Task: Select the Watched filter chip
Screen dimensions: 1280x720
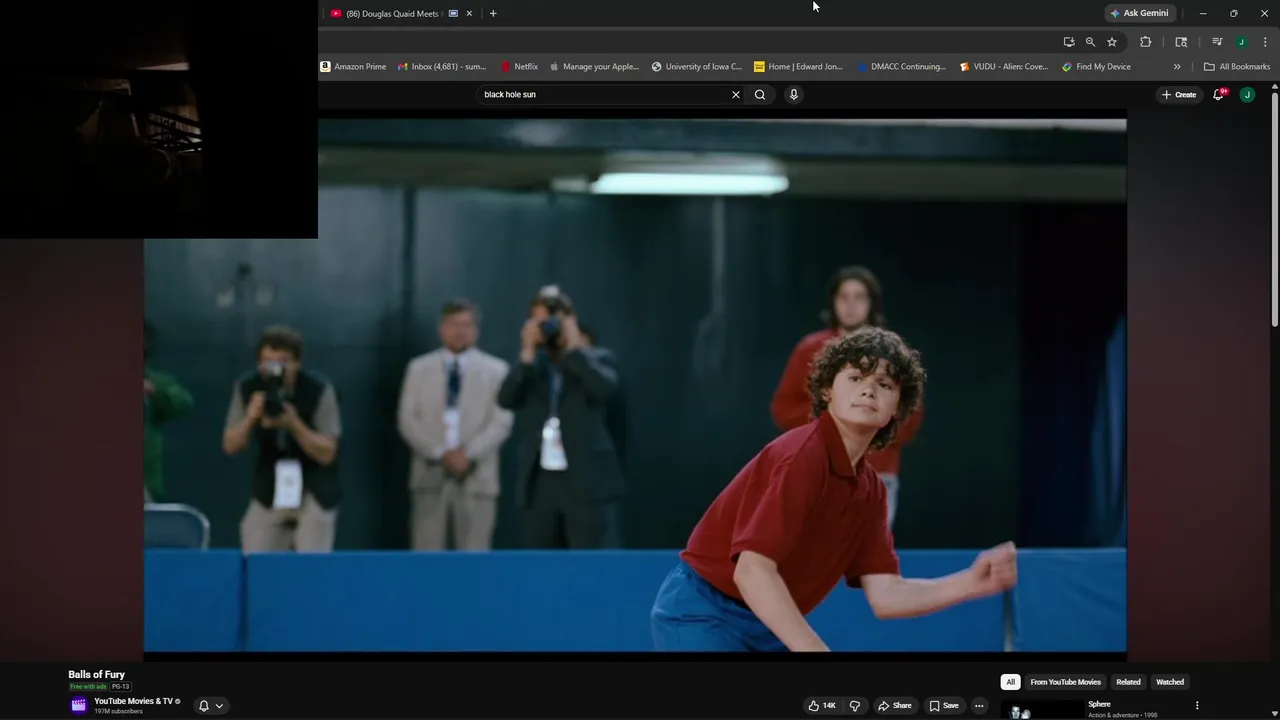Action: [x=1170, y=682]
